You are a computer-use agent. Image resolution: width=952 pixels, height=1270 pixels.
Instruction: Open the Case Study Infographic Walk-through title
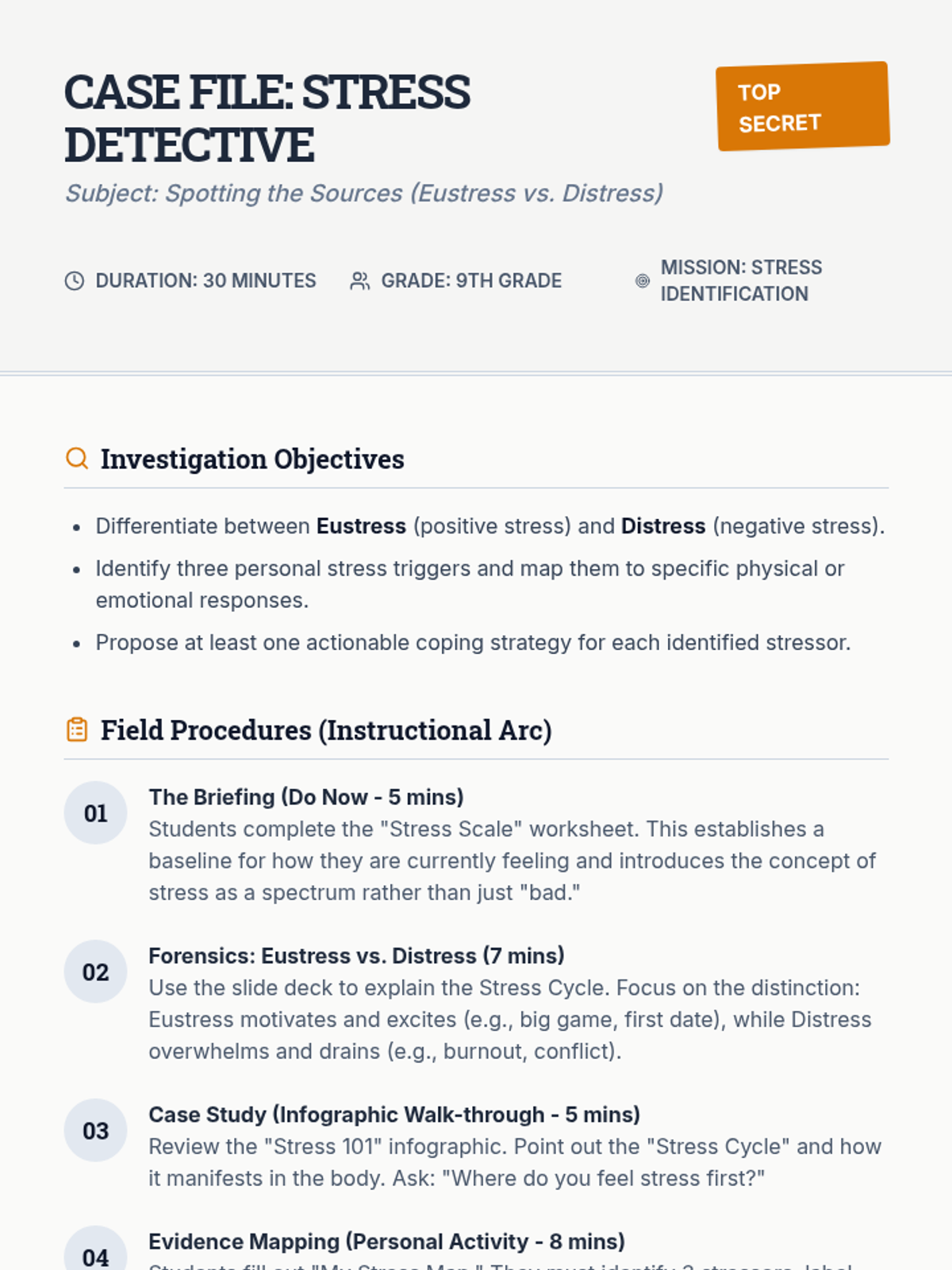click(394, 1114)
